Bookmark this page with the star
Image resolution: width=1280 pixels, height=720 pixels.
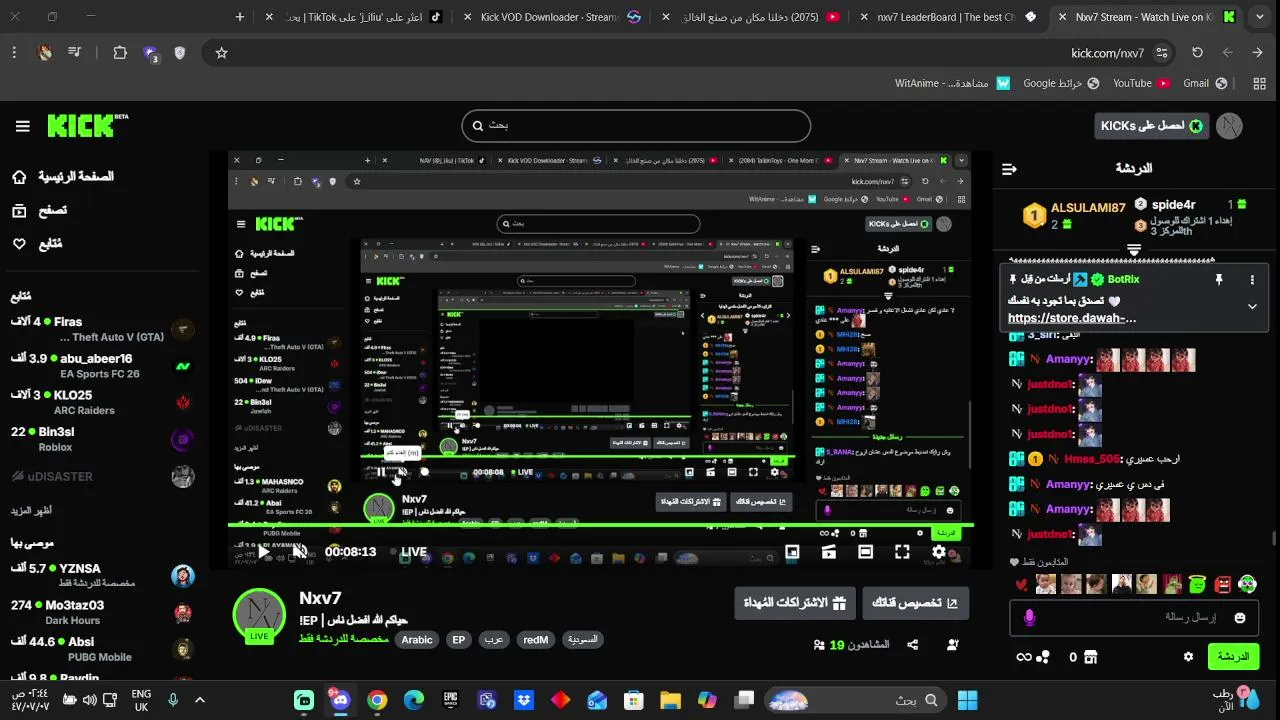coord(222,53)
